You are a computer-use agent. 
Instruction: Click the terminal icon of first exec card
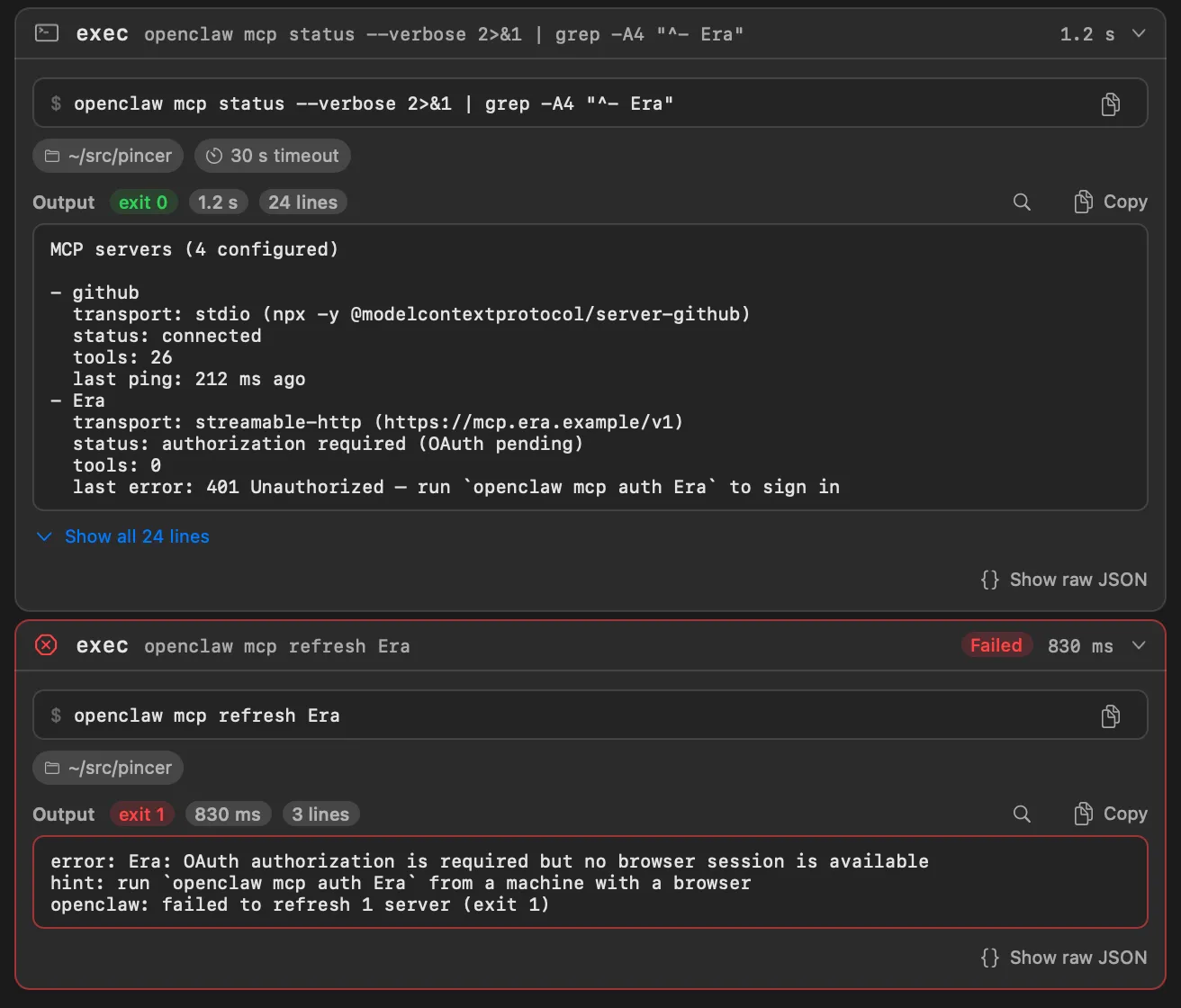coord(46,33)
